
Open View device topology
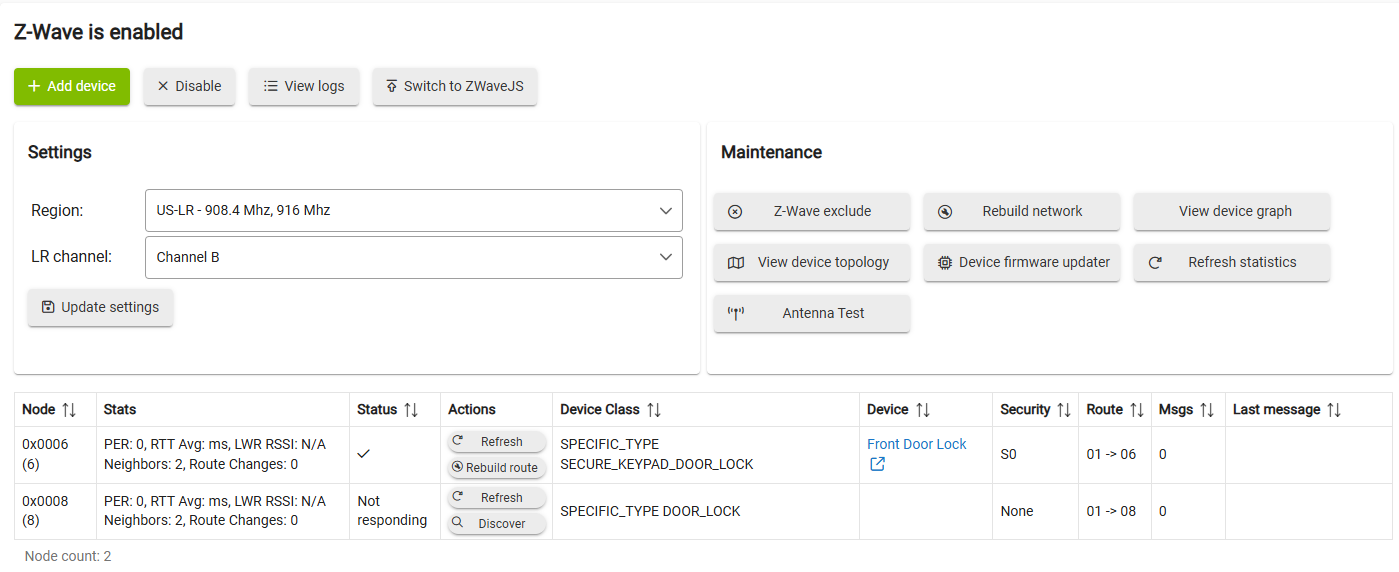pyautogui.click(x=812, y=262)
